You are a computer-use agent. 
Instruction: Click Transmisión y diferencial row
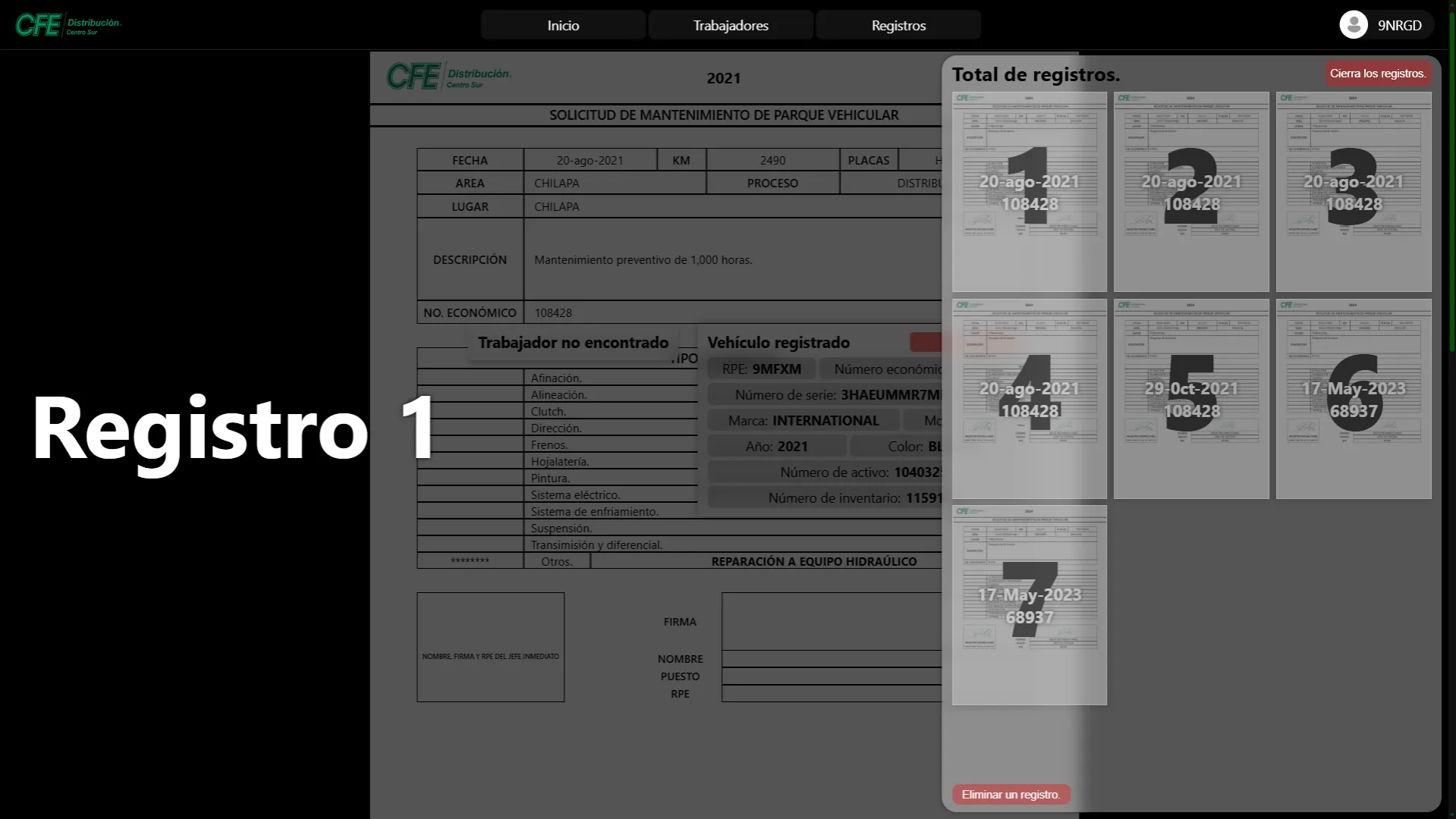click(x=679, y=544)
